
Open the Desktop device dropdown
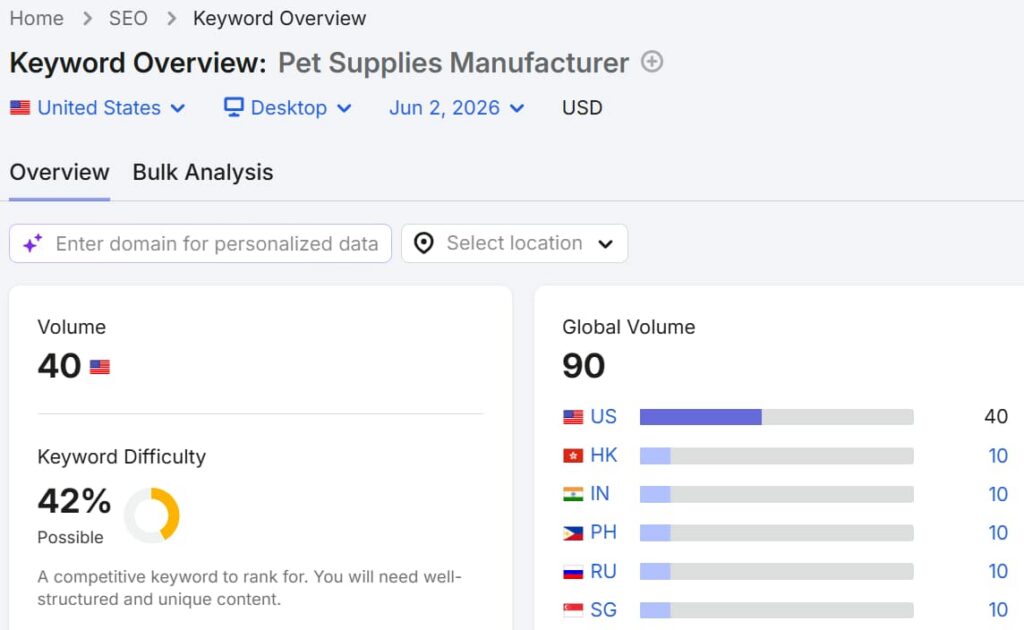point(288,108)
